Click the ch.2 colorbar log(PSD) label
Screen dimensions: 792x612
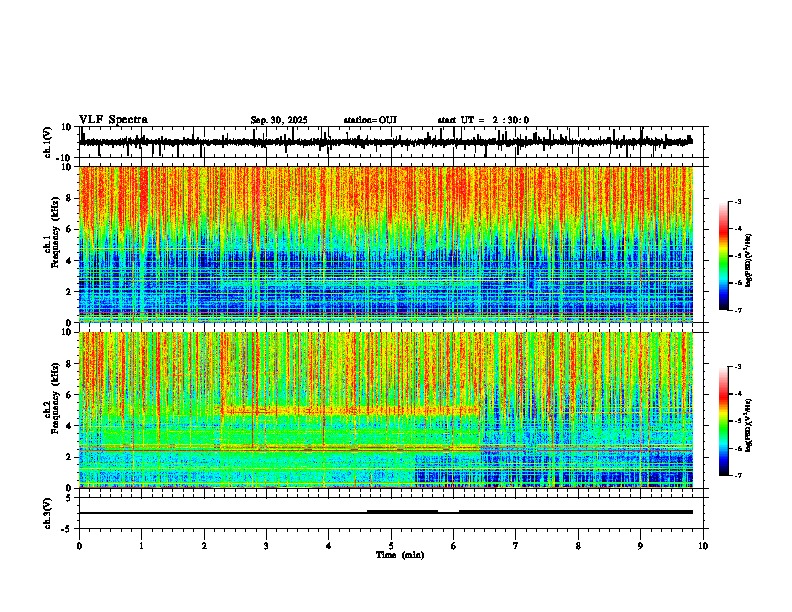[x=749, y=425]
